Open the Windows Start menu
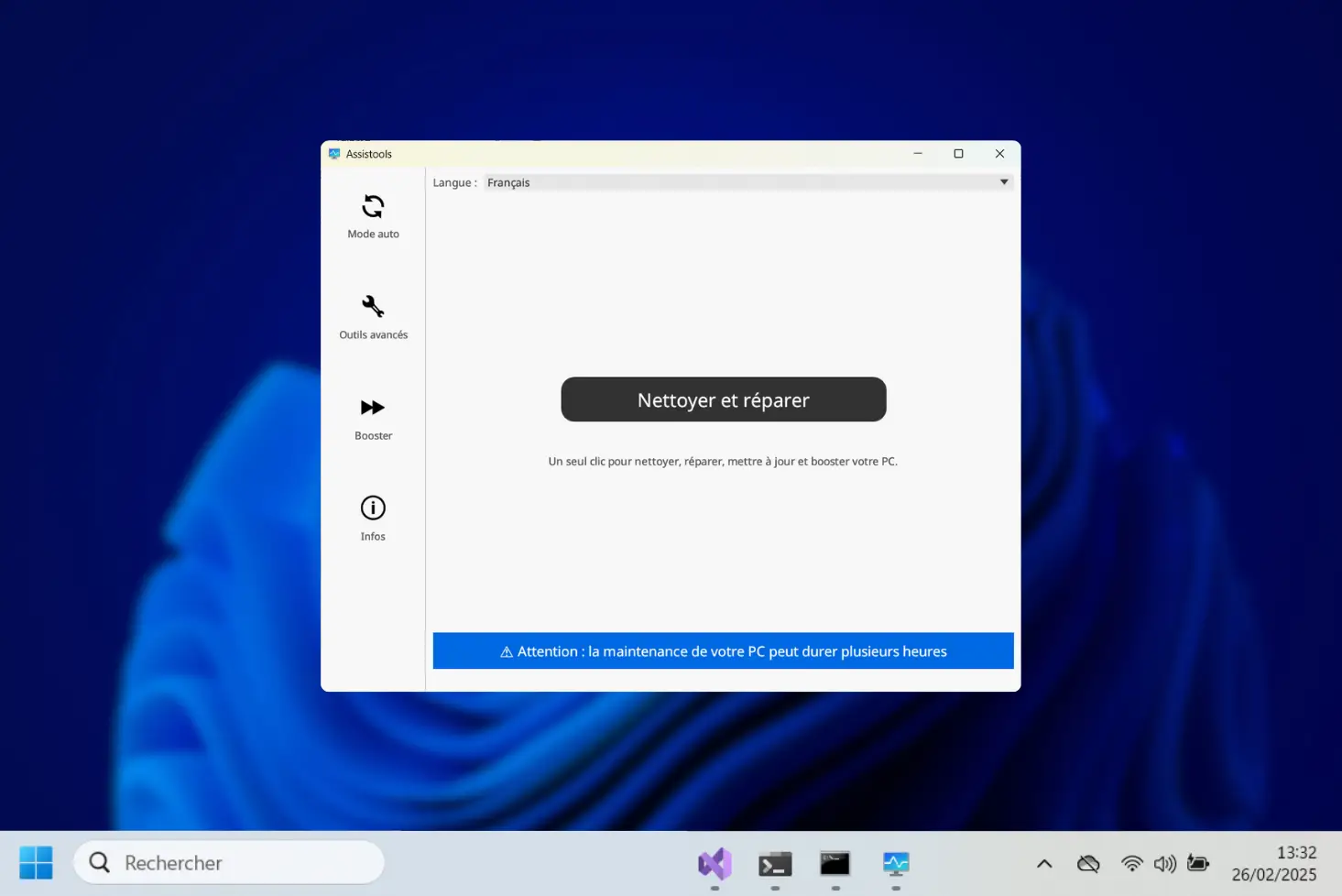 coord(37,863)
